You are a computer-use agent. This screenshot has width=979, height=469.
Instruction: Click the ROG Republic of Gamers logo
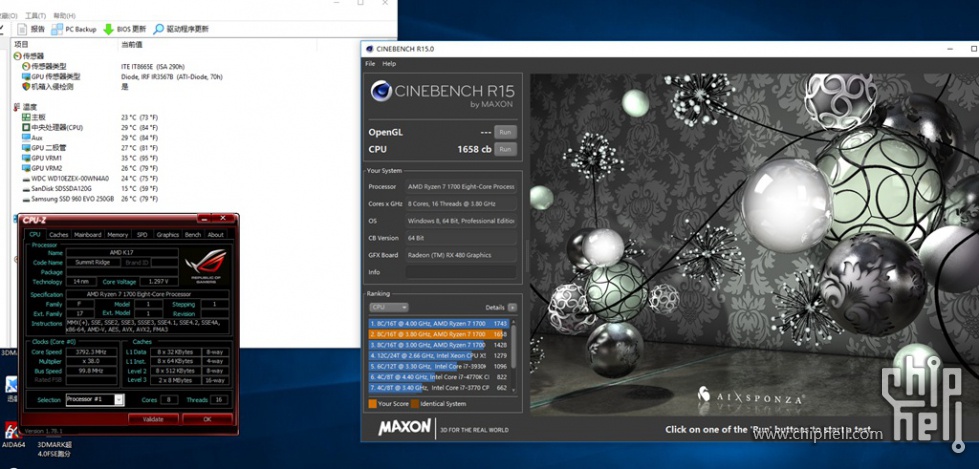click(x=205, y=265)
